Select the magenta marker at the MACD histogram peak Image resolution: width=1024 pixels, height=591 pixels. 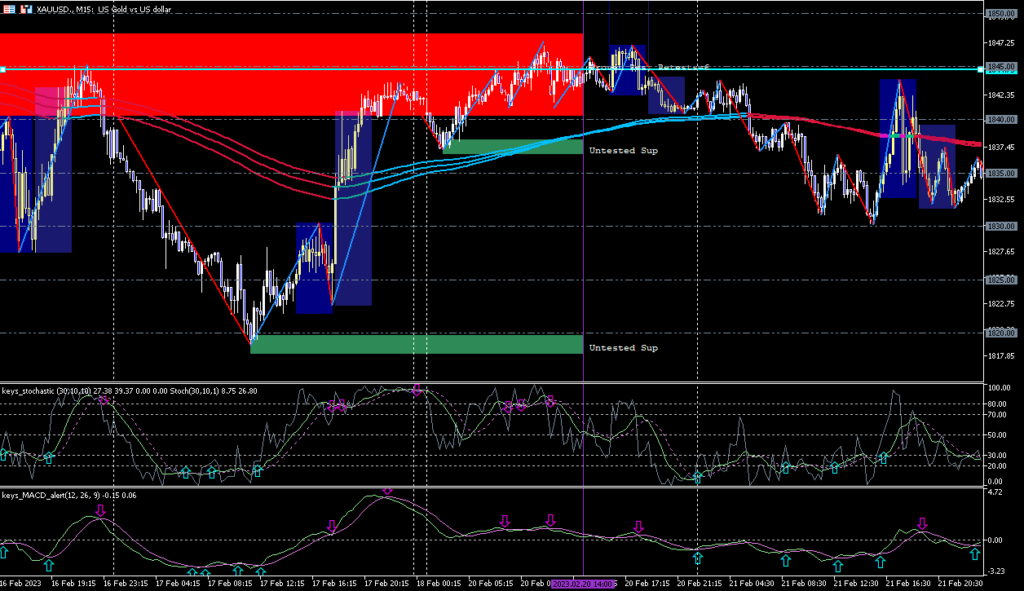pyautogui.click(x=387, y=492)
